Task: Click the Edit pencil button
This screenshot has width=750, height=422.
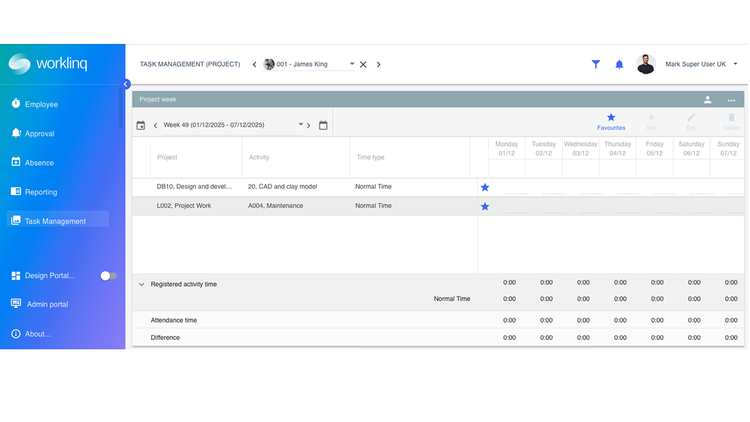Action: pyautogui.click(x=691, y=122)
